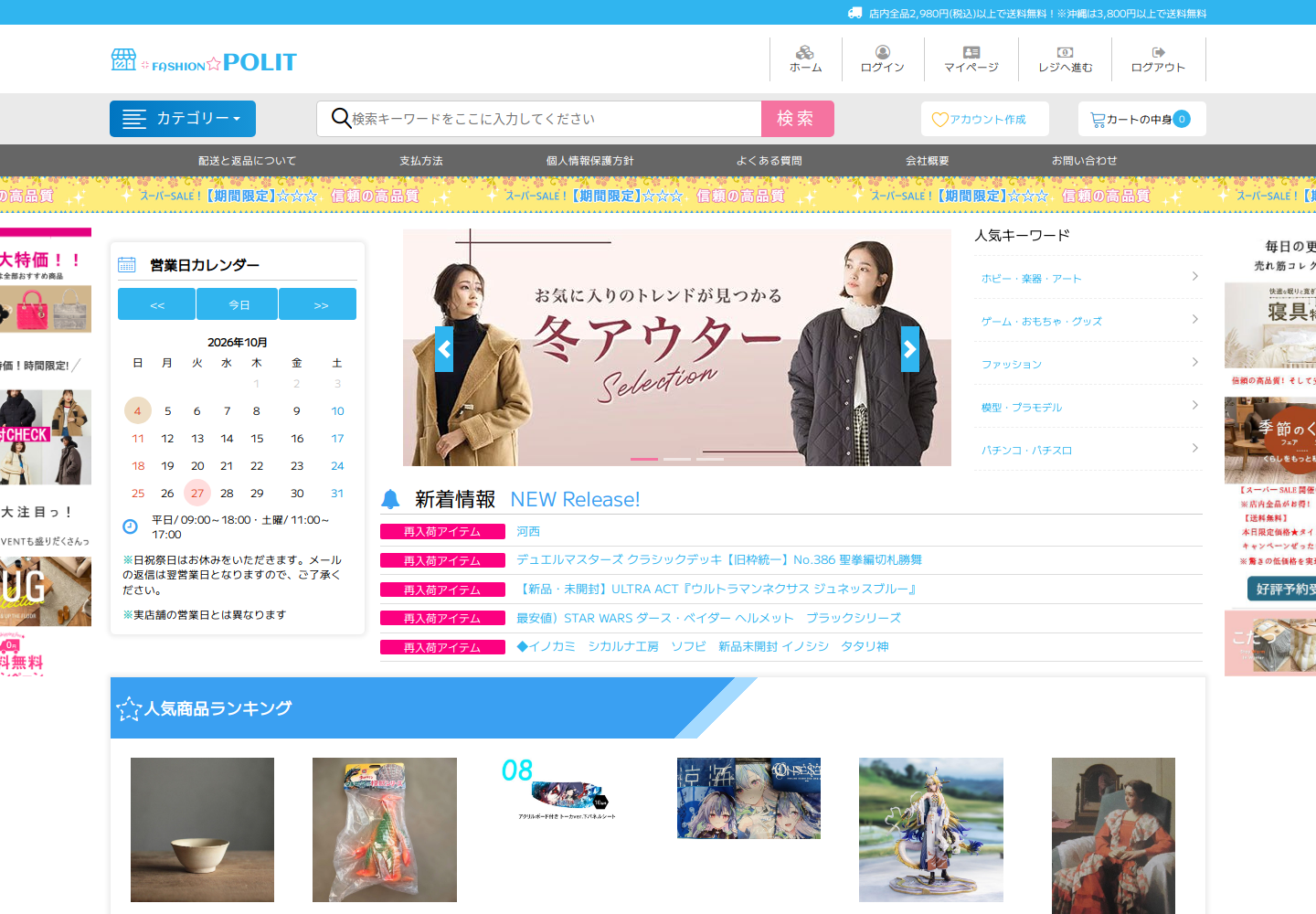
Task: Click the clock icon by business hours
Action: 130,526
